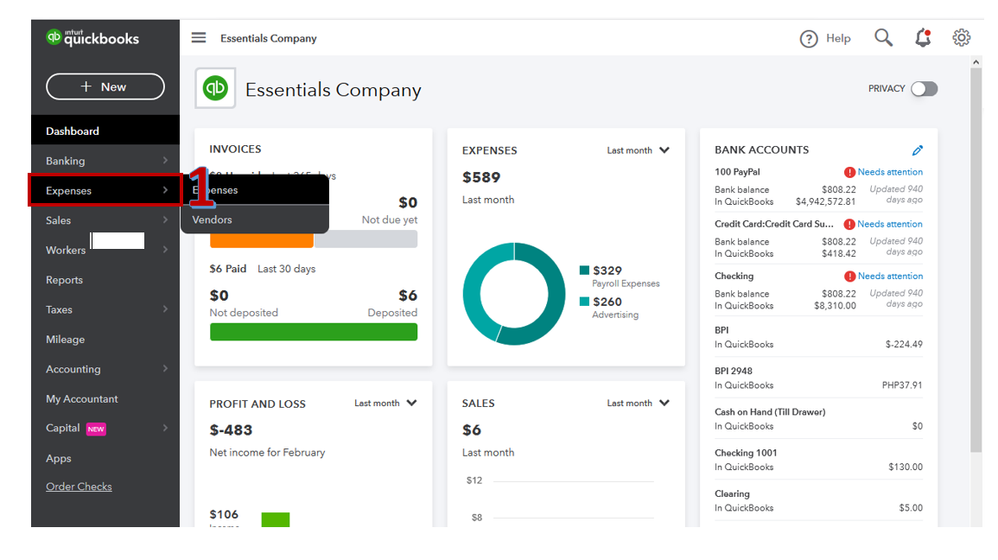Click BPI account balance $-224.49
The image size is (998, 560).
[904, 344]
